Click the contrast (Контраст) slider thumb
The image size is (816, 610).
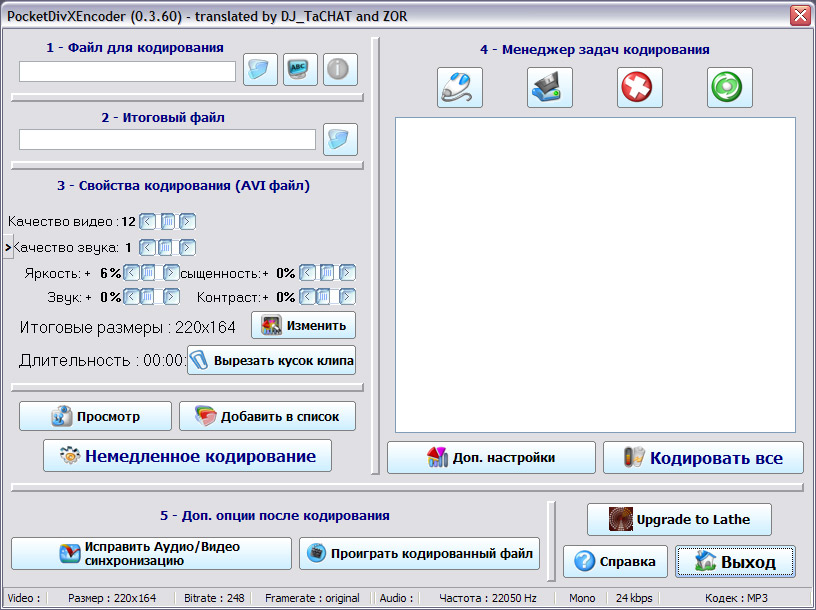(323, 297)
